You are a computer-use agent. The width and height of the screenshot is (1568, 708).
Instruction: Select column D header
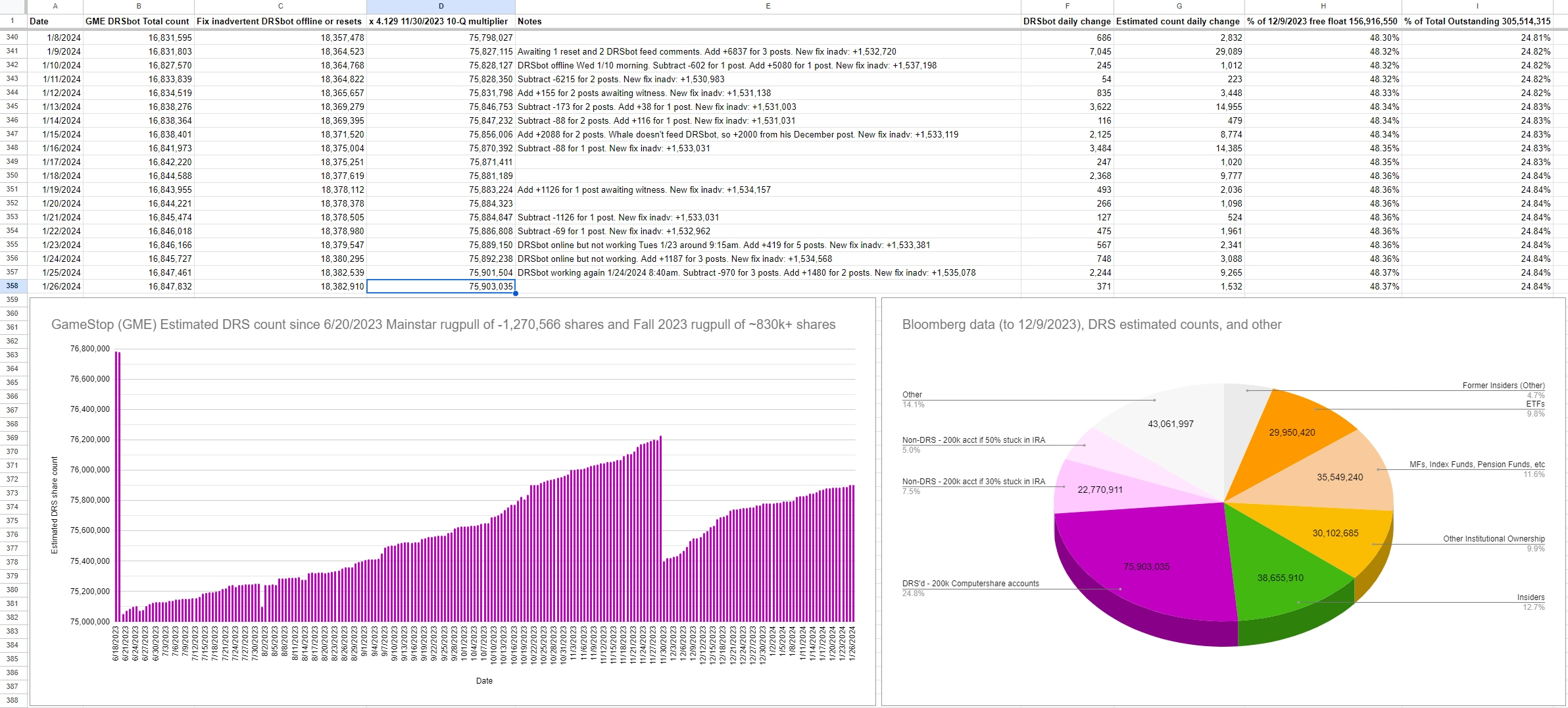tap(441, 6)
